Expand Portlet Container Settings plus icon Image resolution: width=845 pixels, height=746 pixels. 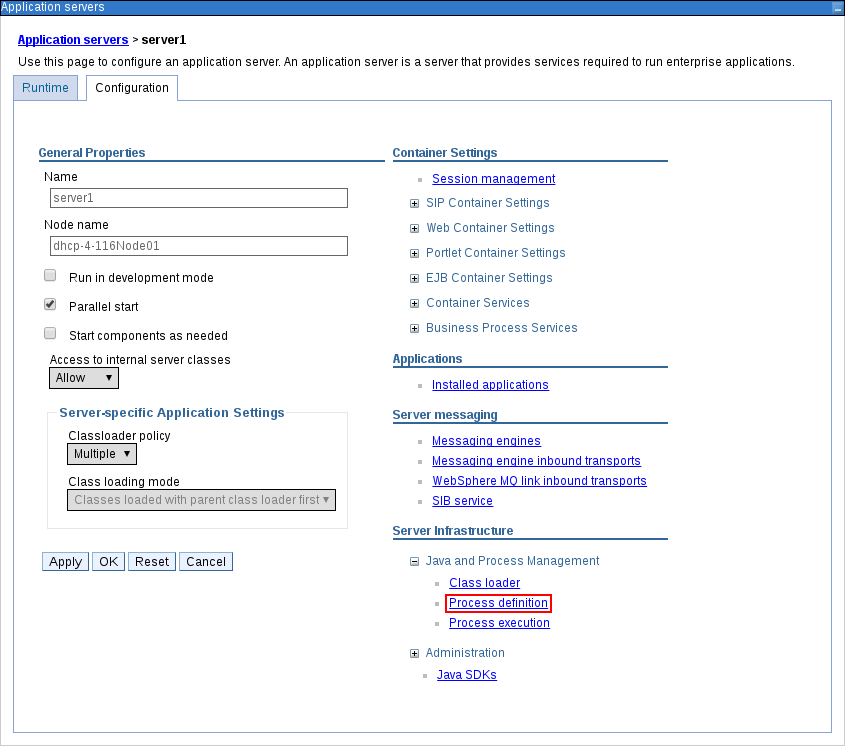414,253
